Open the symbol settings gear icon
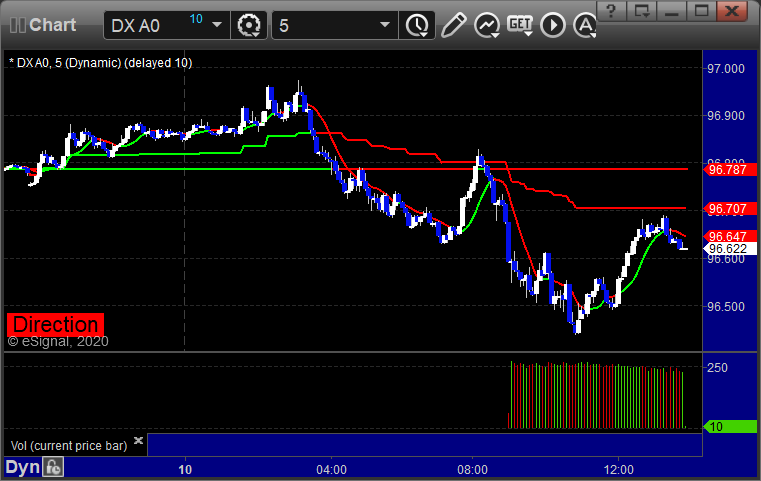 point(249,25)
